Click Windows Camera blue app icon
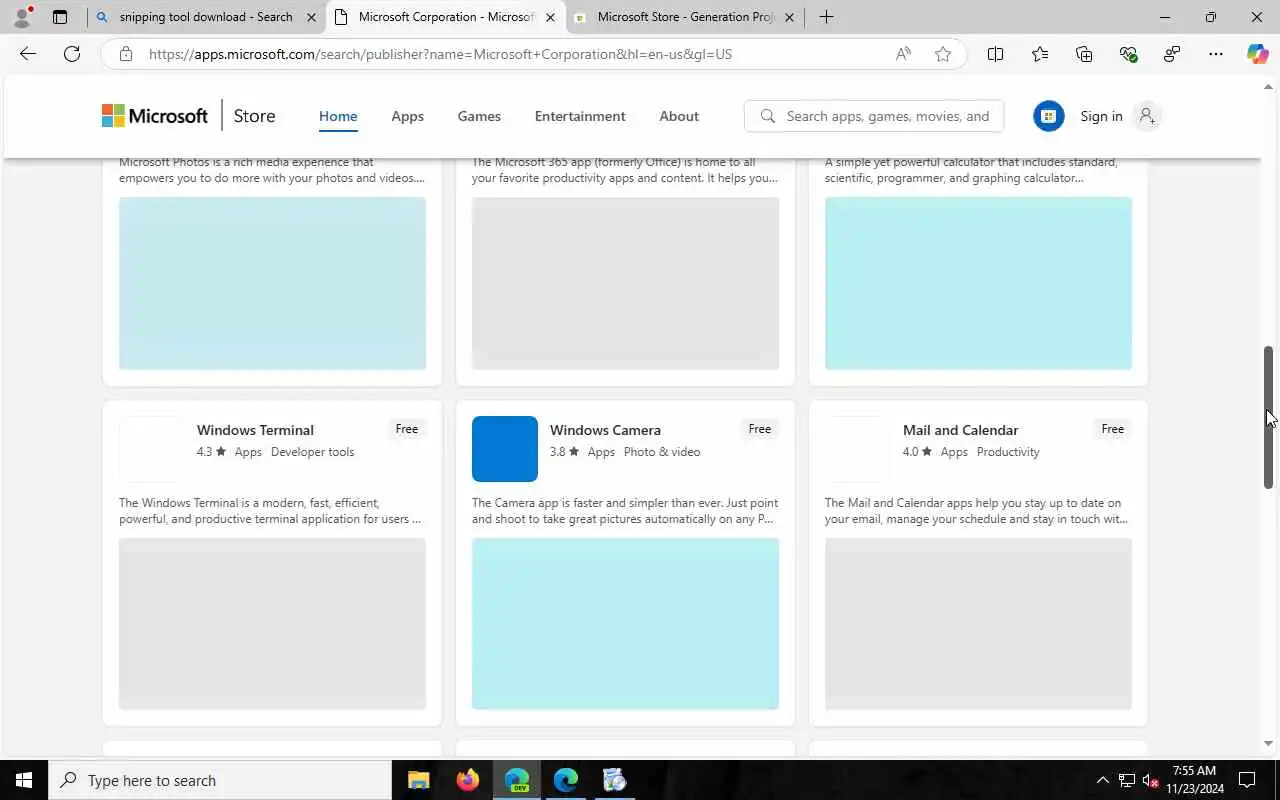Image resolution: width=1280 pixels, height=800 pixels. 505,449
